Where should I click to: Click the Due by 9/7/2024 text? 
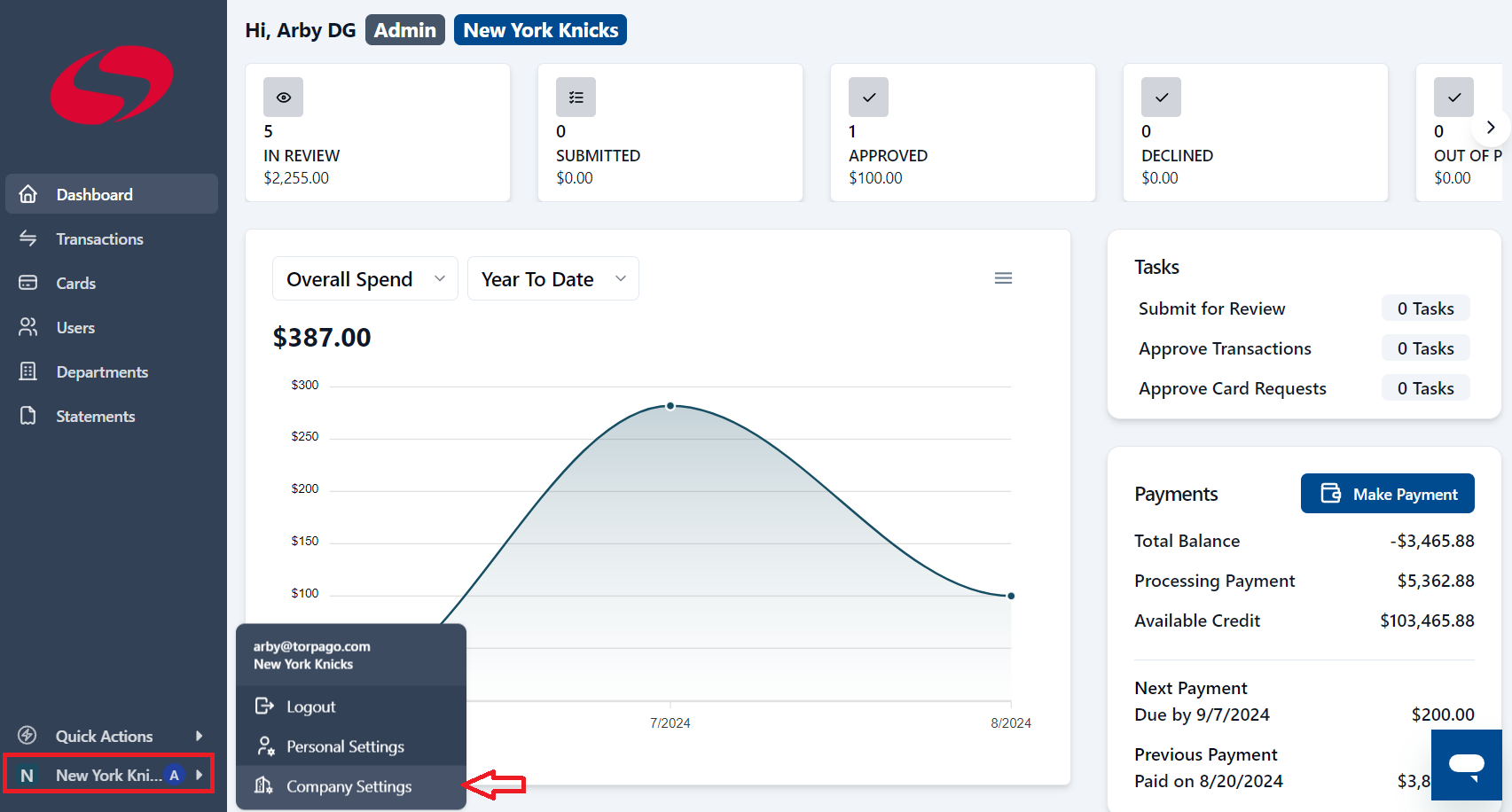point(1202,714)
